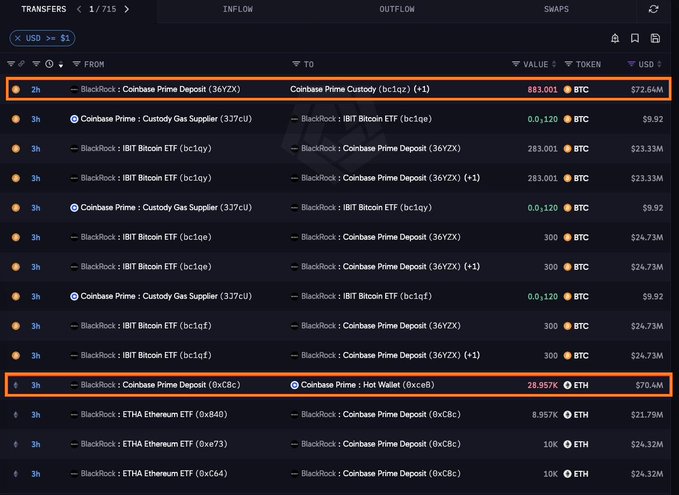The width and height of the screenshot is (679, 495).
Task: Go to previous transfers page arrow
Action: point(79,9)
